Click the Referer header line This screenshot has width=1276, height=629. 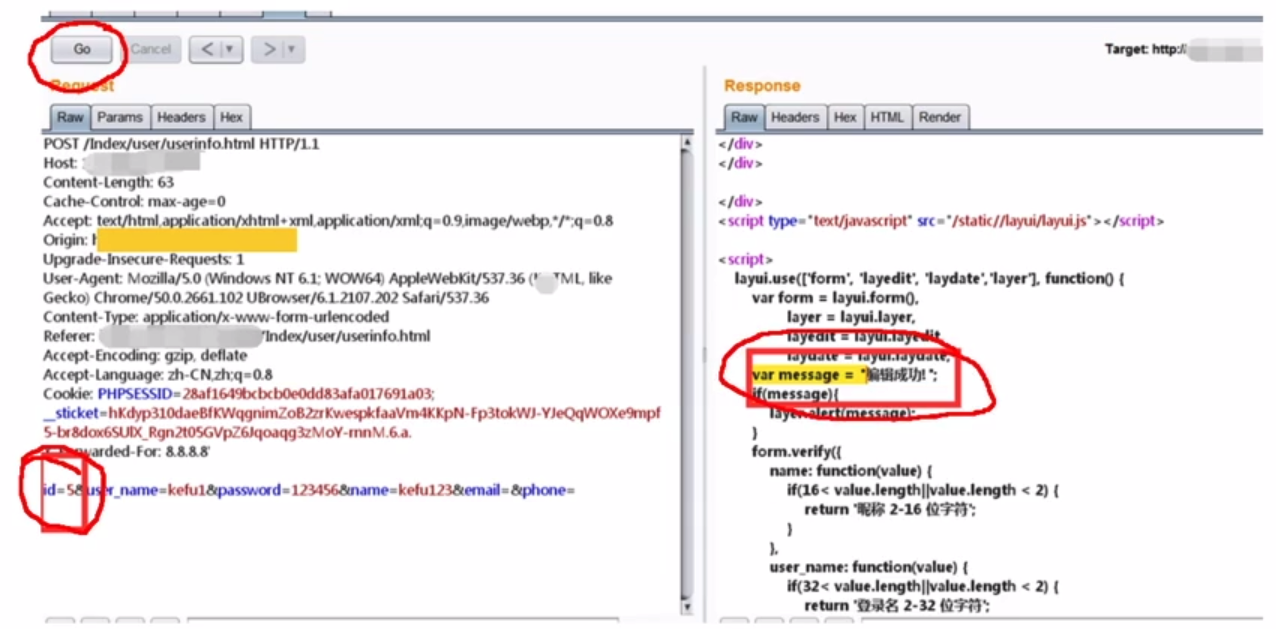tap(236, 336)
